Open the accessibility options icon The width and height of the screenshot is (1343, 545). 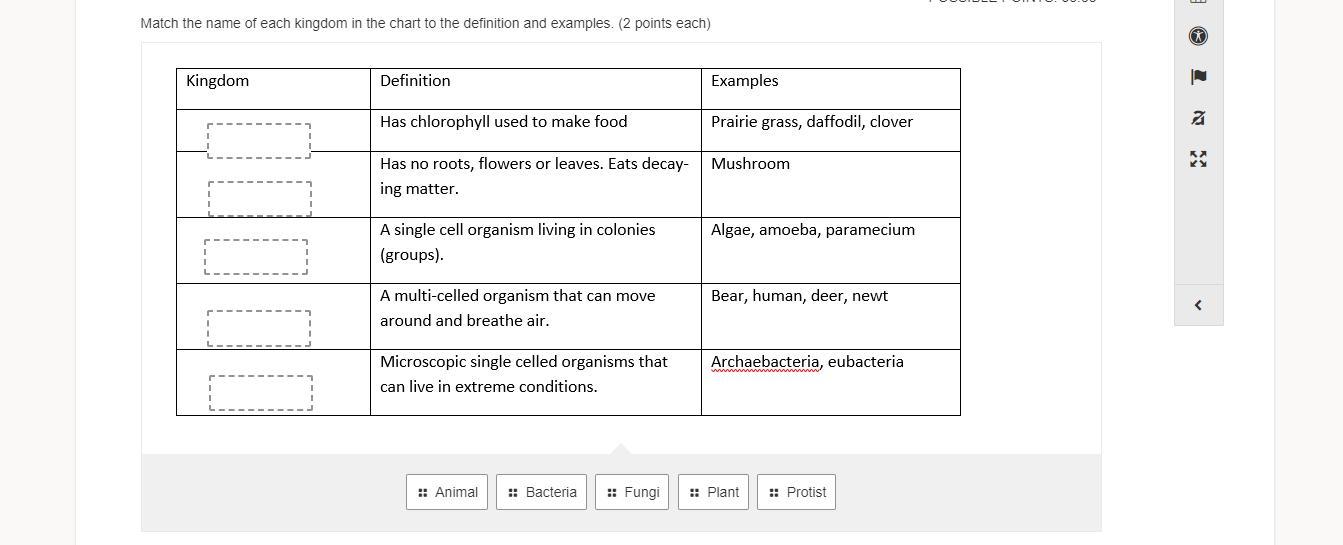coord(1198,36)
